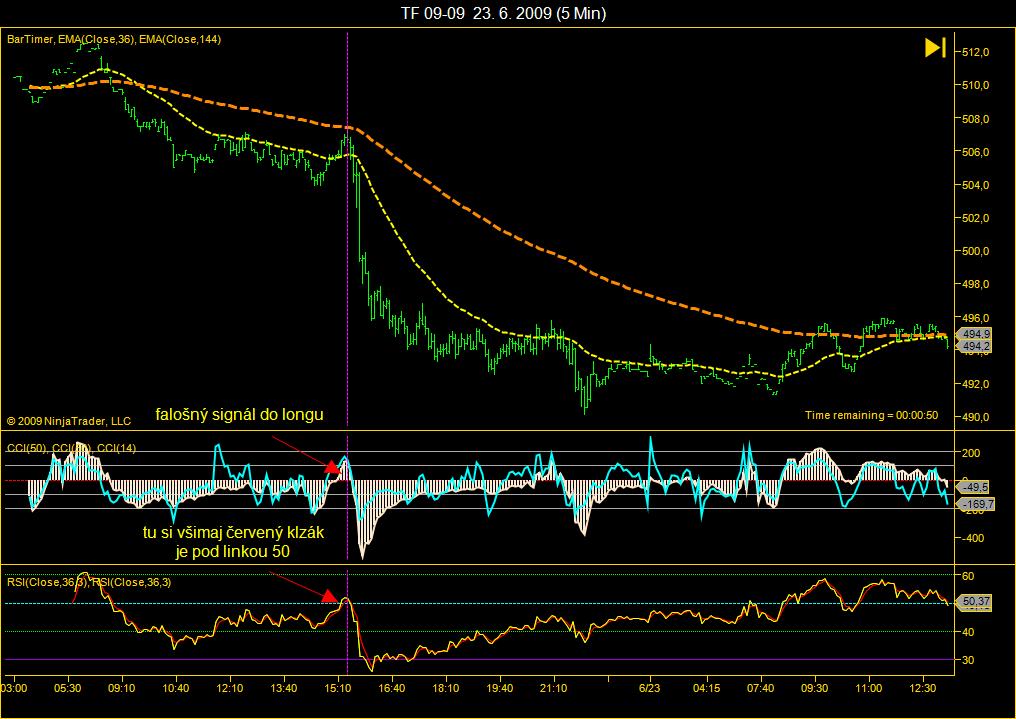Click the 11:00 time axis label
This screenshot has width=1016, height=719.
[868, 688]
